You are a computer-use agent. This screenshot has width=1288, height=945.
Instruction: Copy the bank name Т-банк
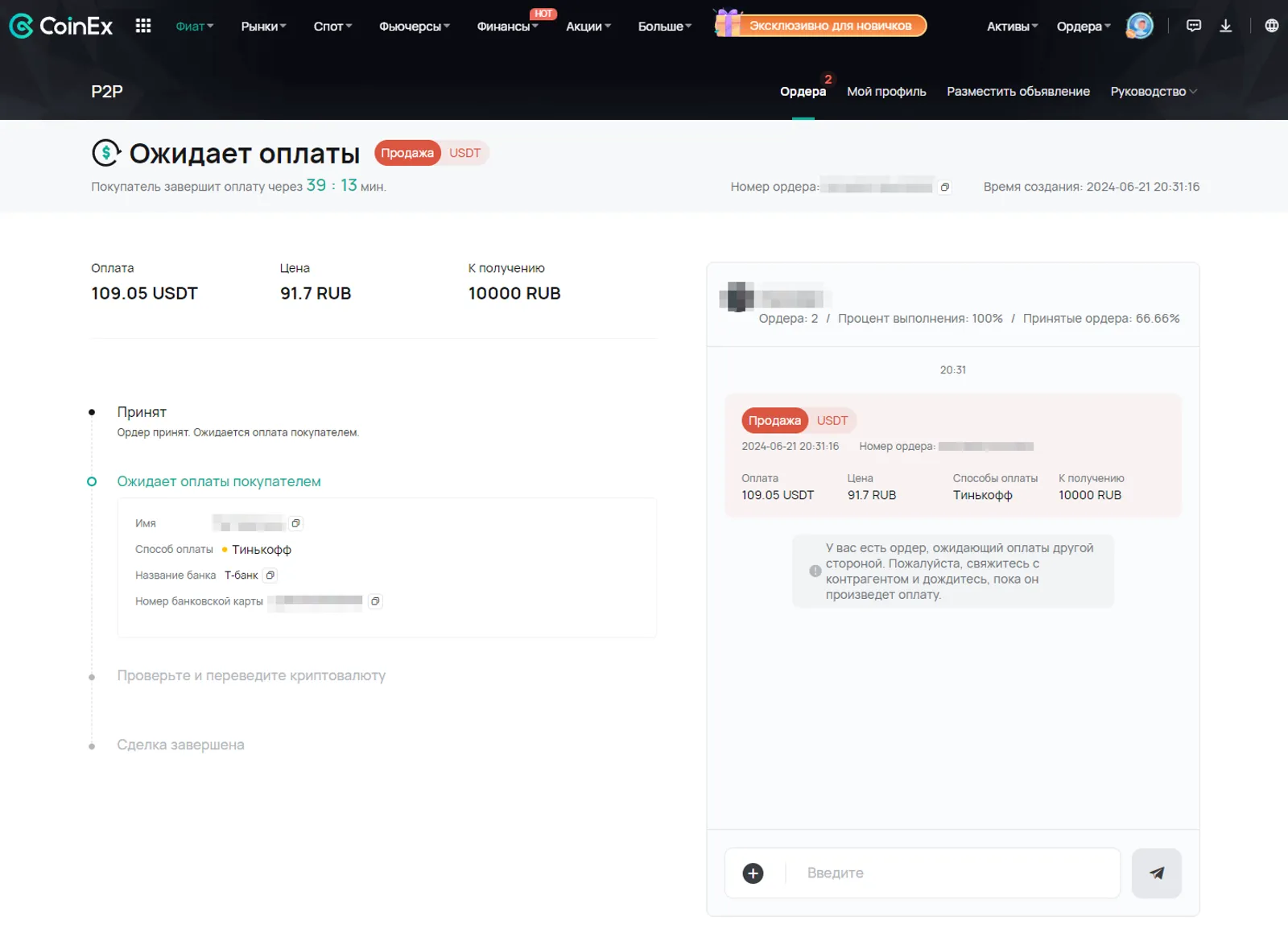click(x=270, y=575)
